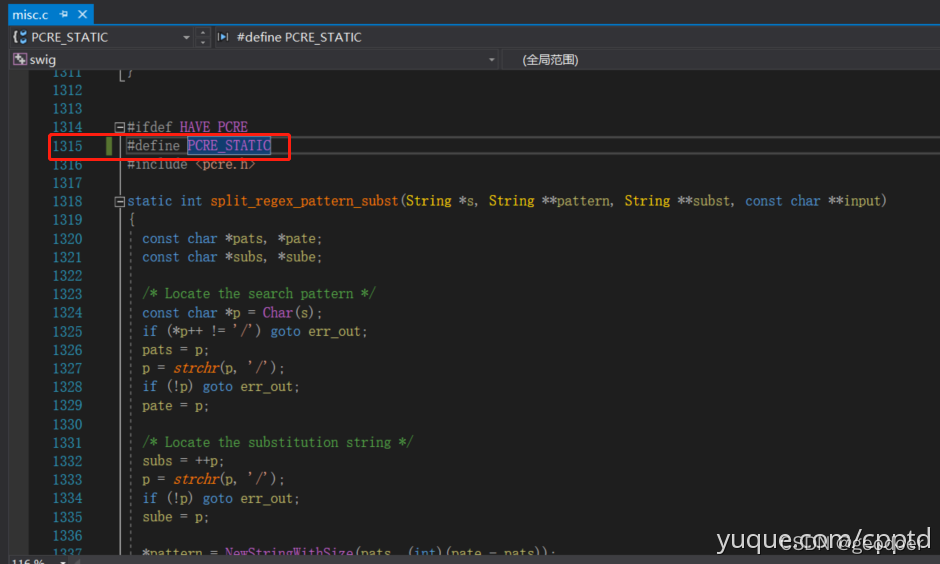Screen dimensions: 940x564
Task: Click Char(s) macro call on line 1324
Action: [x=288, y=312]
